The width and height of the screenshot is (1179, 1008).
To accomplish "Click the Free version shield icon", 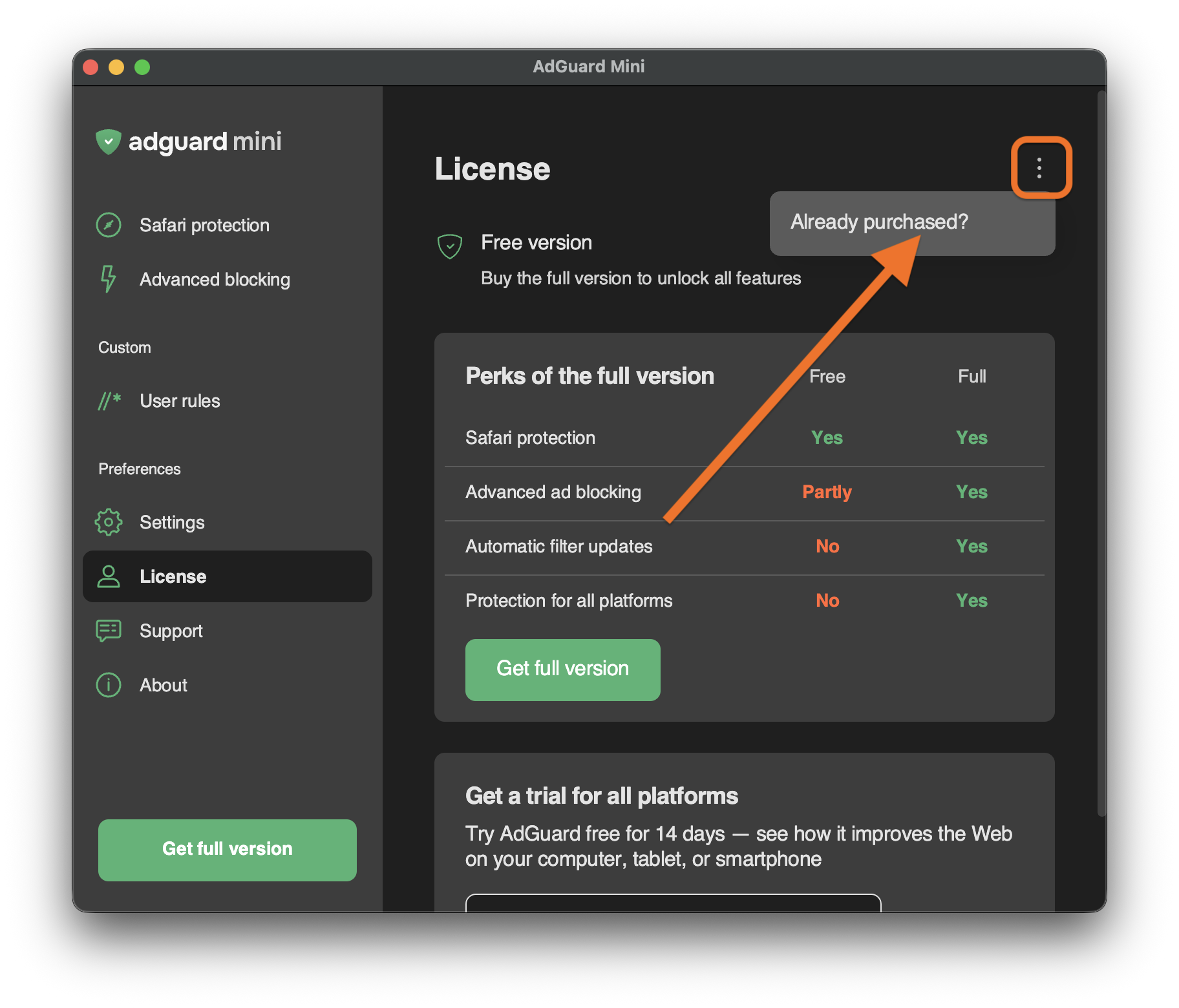I will point(450,246).
